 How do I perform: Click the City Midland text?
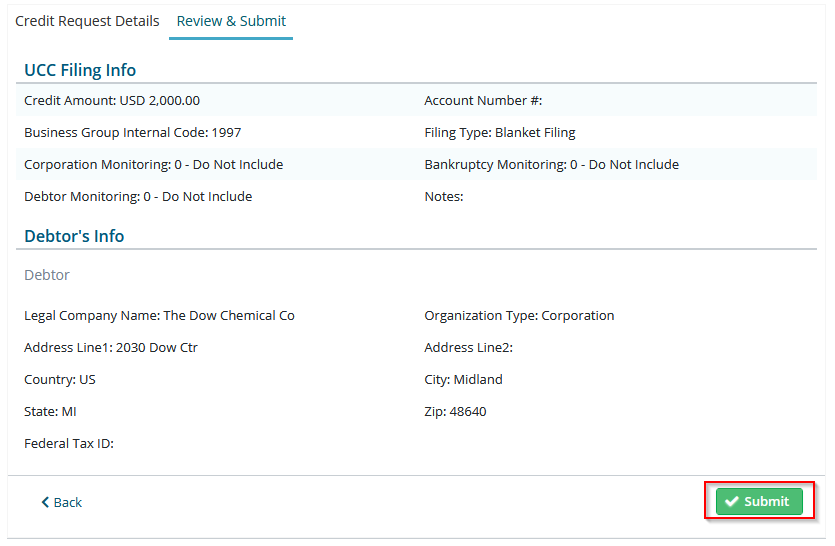coord(463,379)
